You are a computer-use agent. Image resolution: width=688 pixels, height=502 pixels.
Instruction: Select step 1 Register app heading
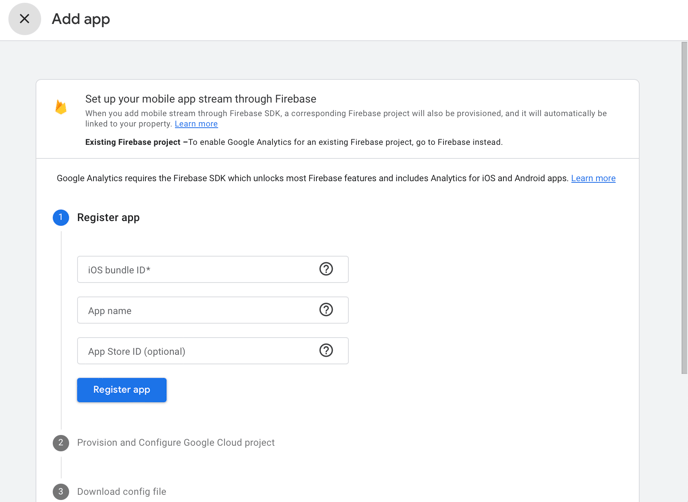coord(108,217)
